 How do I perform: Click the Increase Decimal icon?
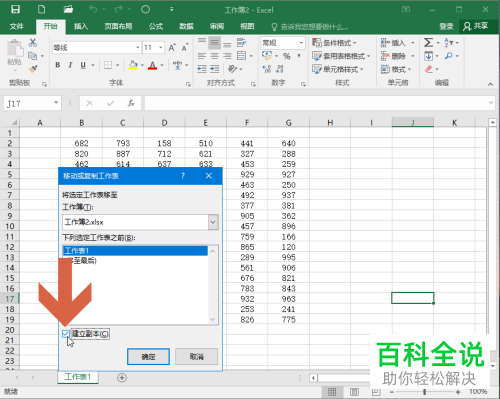coord(267,69)
